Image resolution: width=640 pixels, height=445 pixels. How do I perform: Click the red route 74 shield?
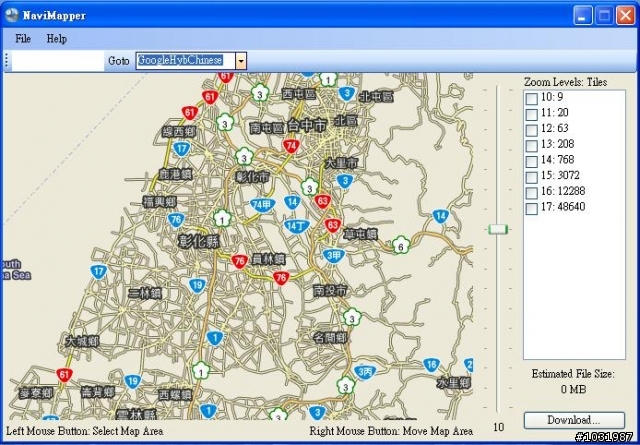(x=291, y=146)
